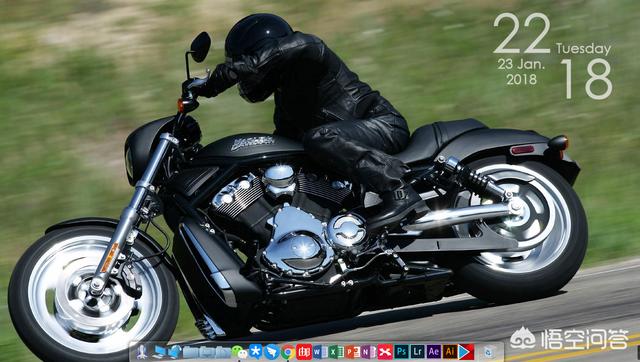The width and height of the screenshot is (640, 362).
Task: Open the blue wing messenger icon
Action: pos(272,351)
